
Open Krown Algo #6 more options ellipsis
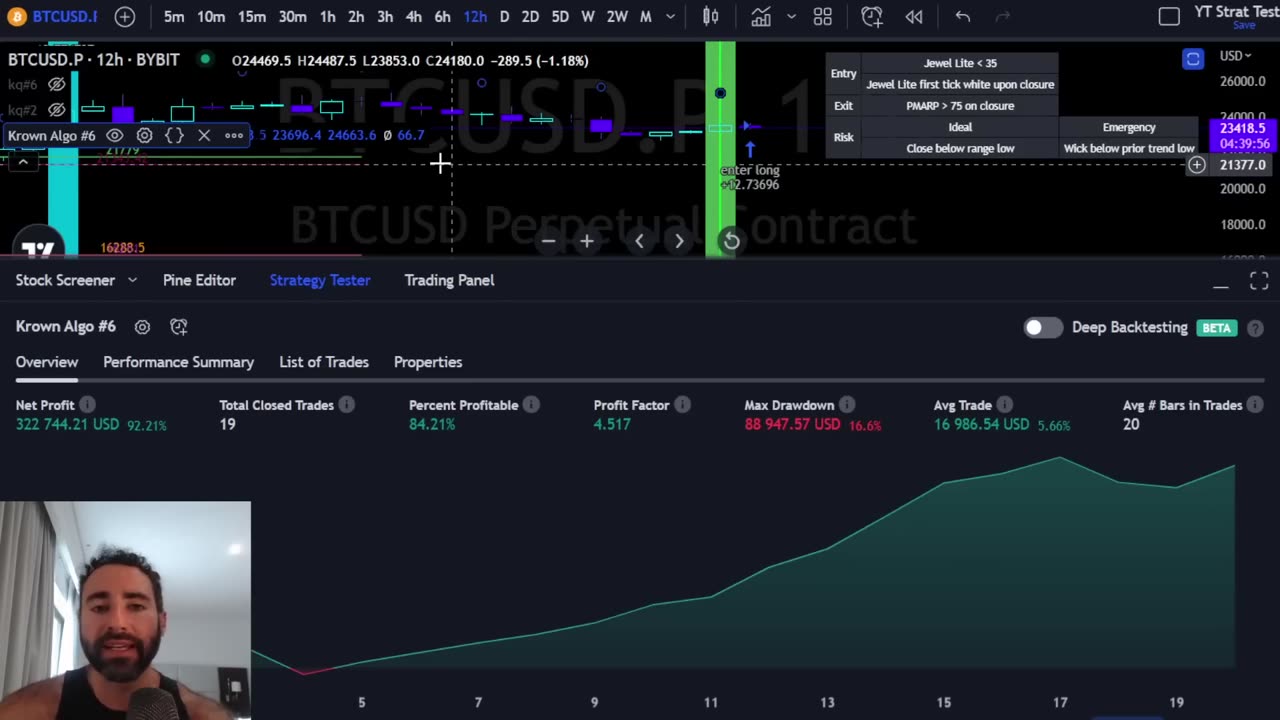pos(234,135)
